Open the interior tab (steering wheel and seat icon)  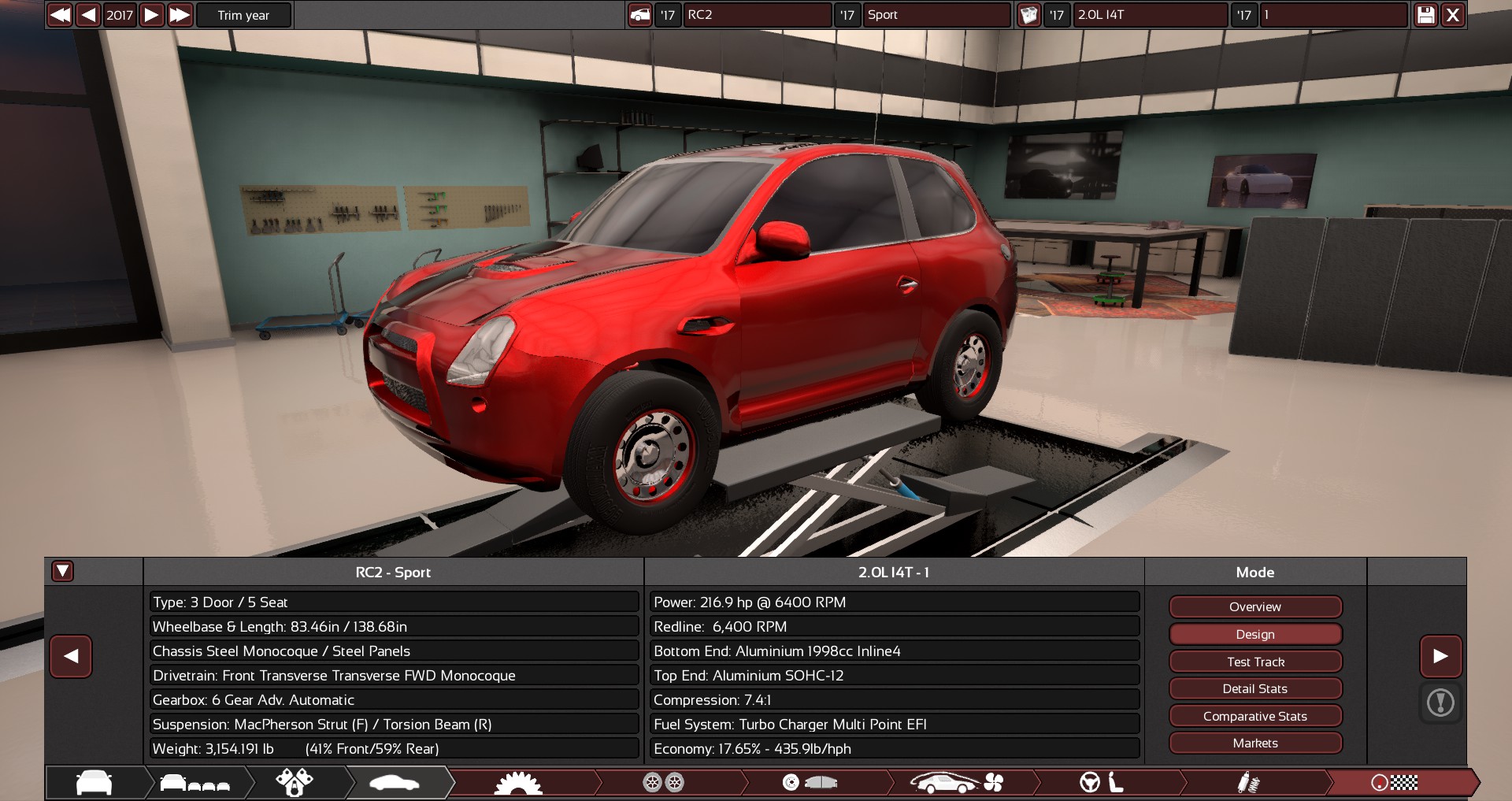[x=1102, y=783]
